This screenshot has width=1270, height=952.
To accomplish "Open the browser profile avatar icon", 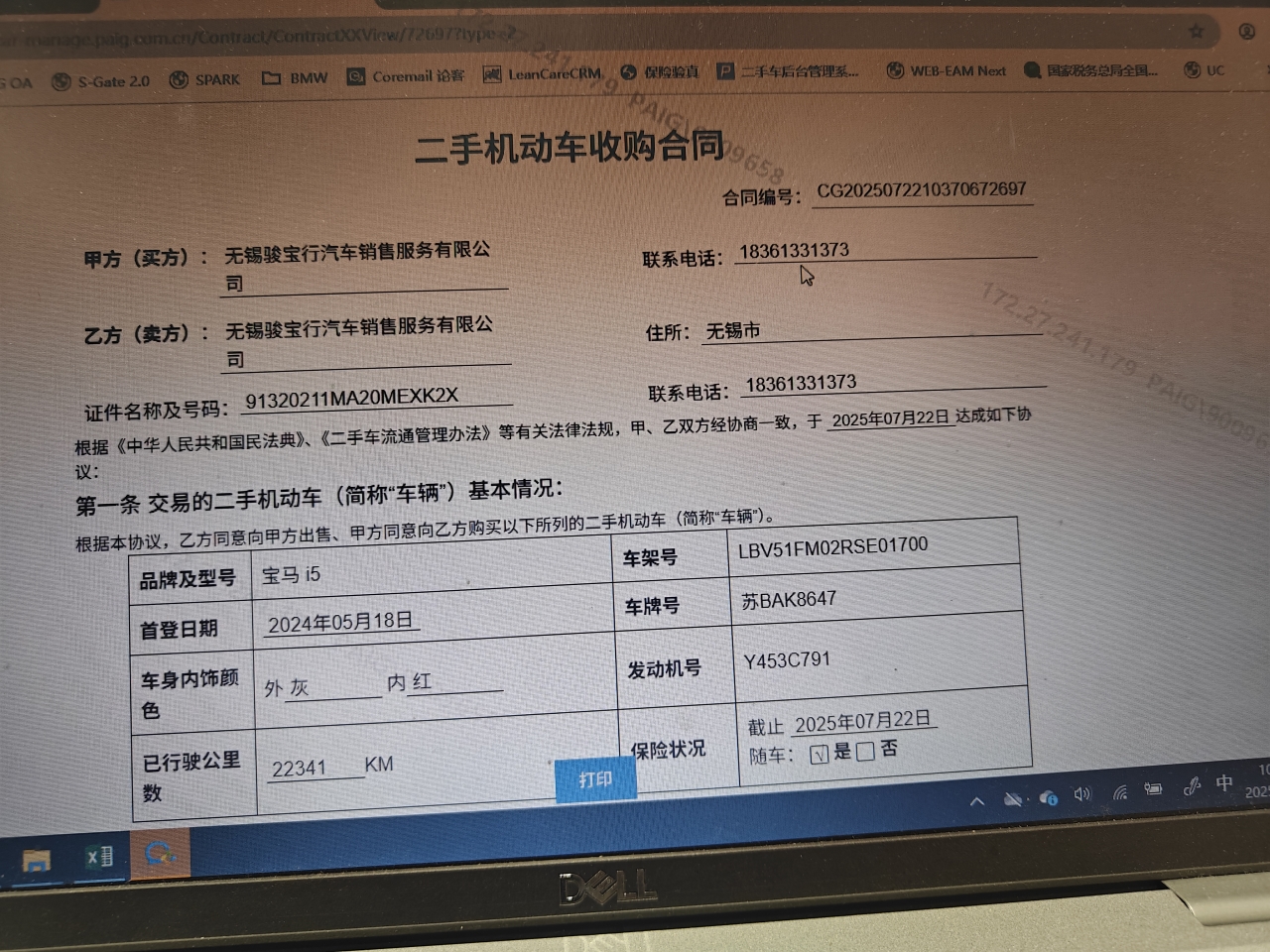I will pyautogui.click(x=1247, y=31).
